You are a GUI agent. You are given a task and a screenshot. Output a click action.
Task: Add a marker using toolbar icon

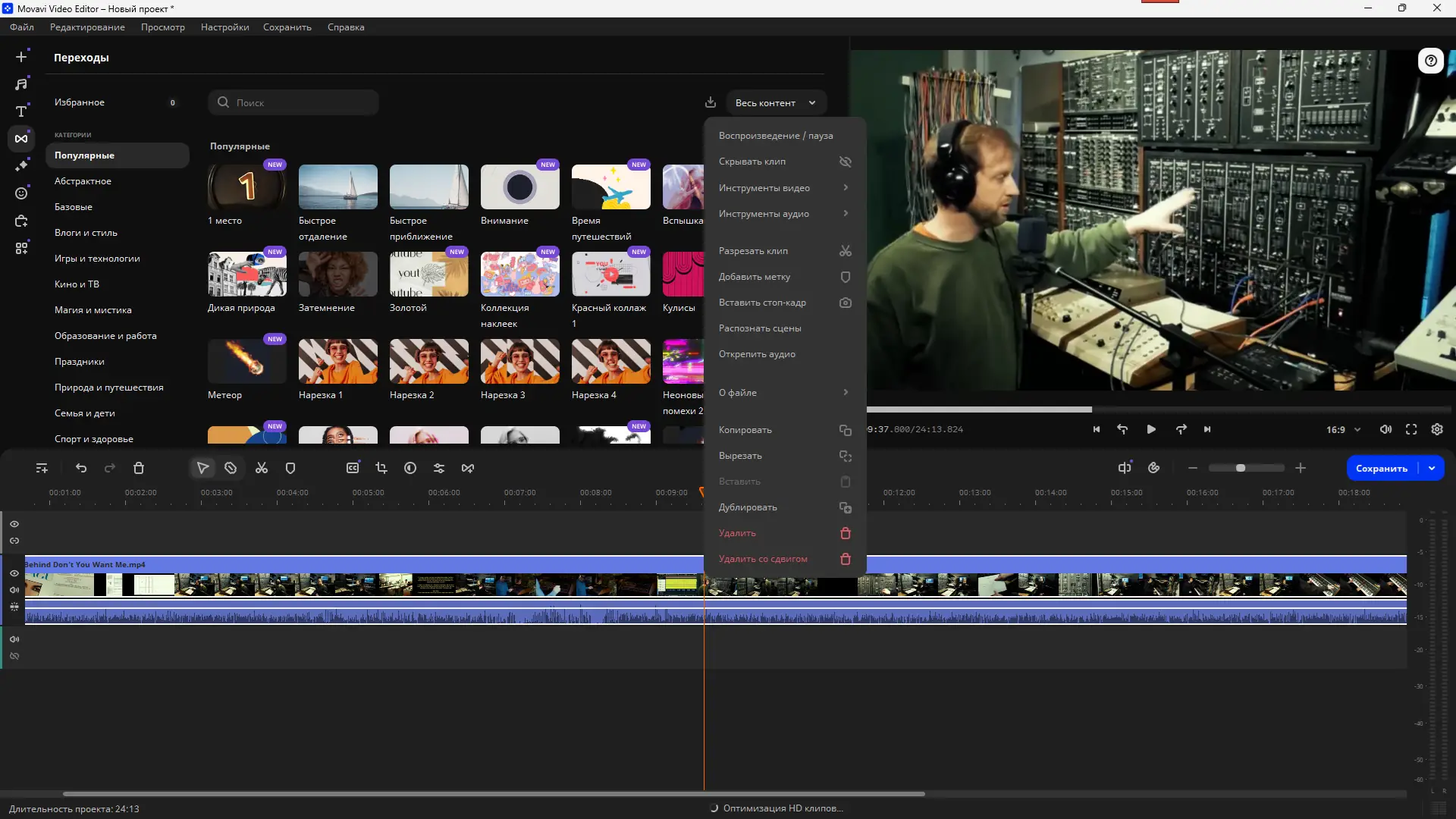tap(290, 469)
